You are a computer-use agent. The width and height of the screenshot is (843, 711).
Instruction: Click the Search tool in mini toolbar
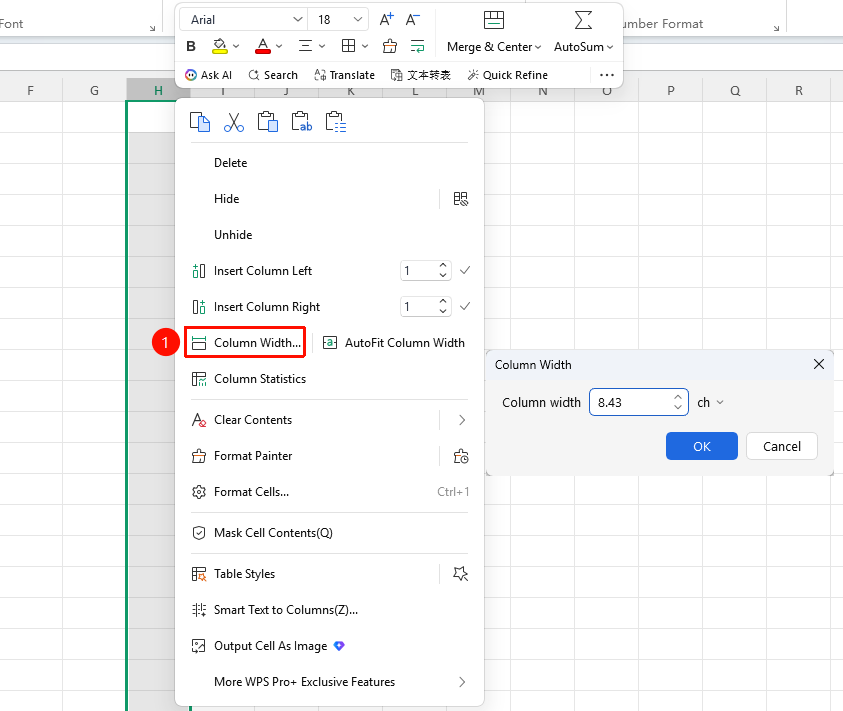coord(273,75)
